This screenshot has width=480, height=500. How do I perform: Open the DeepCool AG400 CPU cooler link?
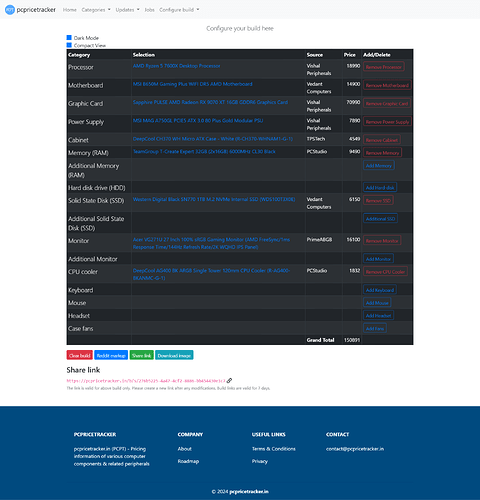(x=211, y=274)
